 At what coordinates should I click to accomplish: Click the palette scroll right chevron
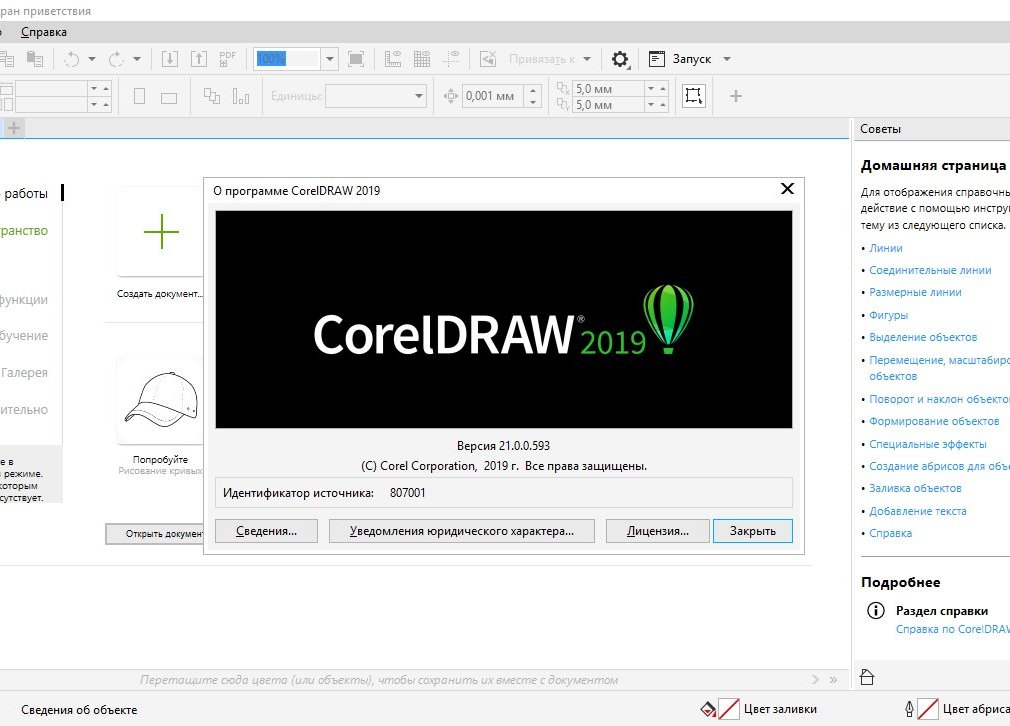pyautogui.click(x=815, y=680)
